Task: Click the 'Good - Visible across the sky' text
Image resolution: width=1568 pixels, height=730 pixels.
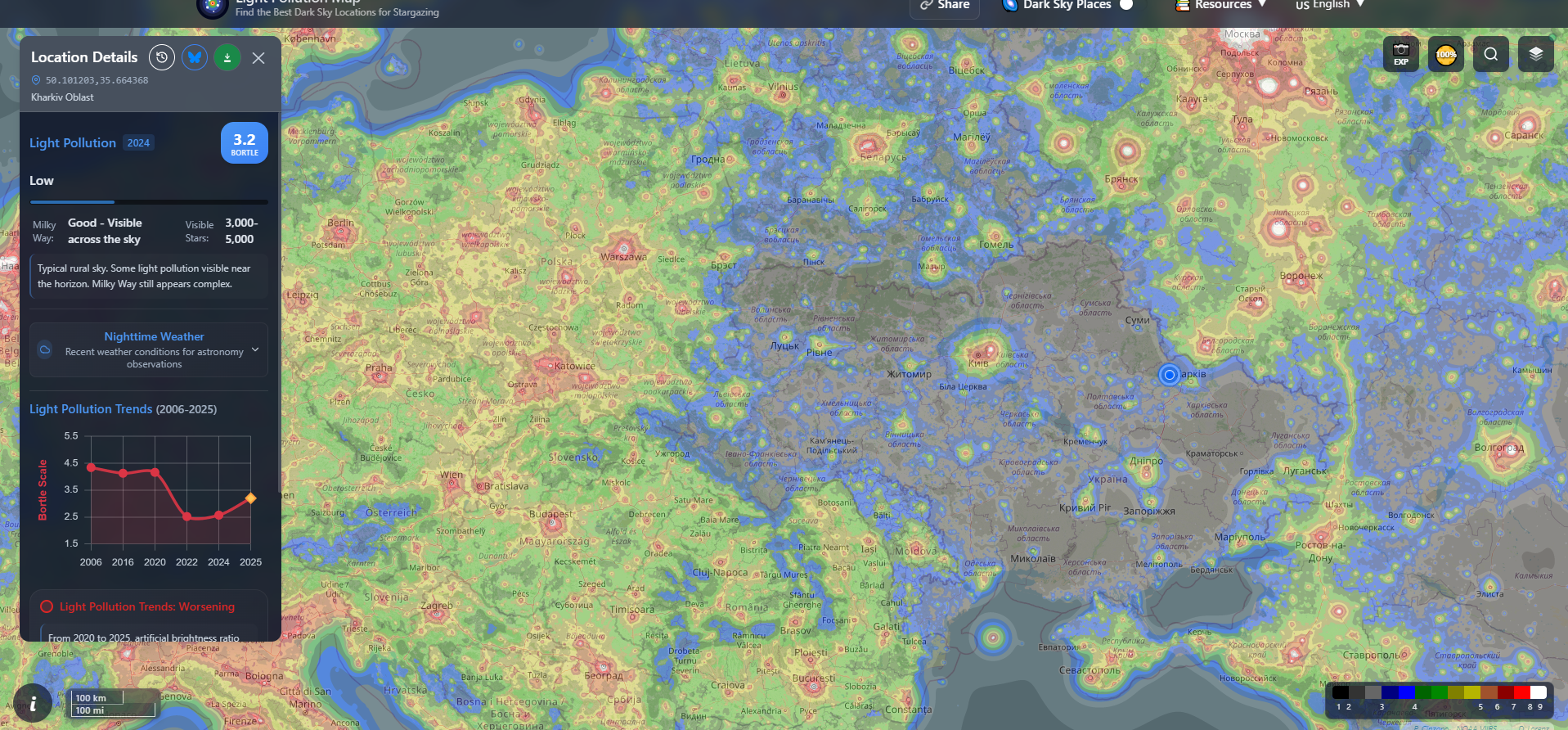Action: click(105, 231)
